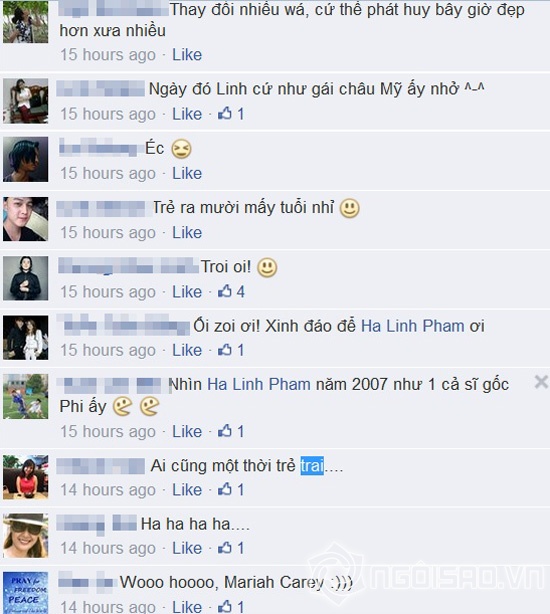
Task: Hide the "ca sĩ gốc Phi" comment with X
Action: [541, 382]
